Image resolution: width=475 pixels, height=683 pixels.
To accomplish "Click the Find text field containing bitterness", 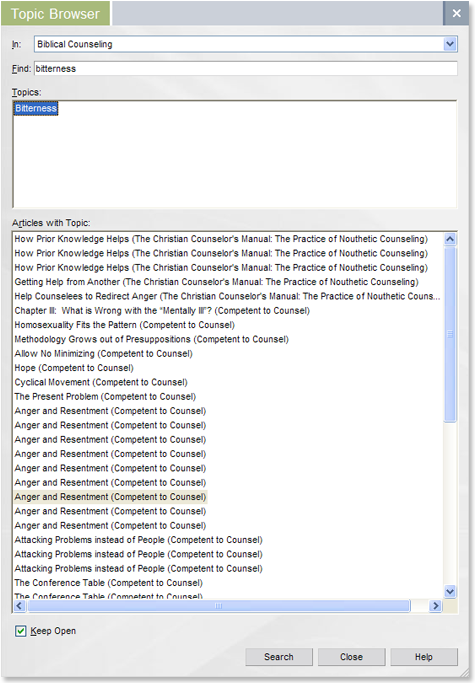I will [246, 68].
